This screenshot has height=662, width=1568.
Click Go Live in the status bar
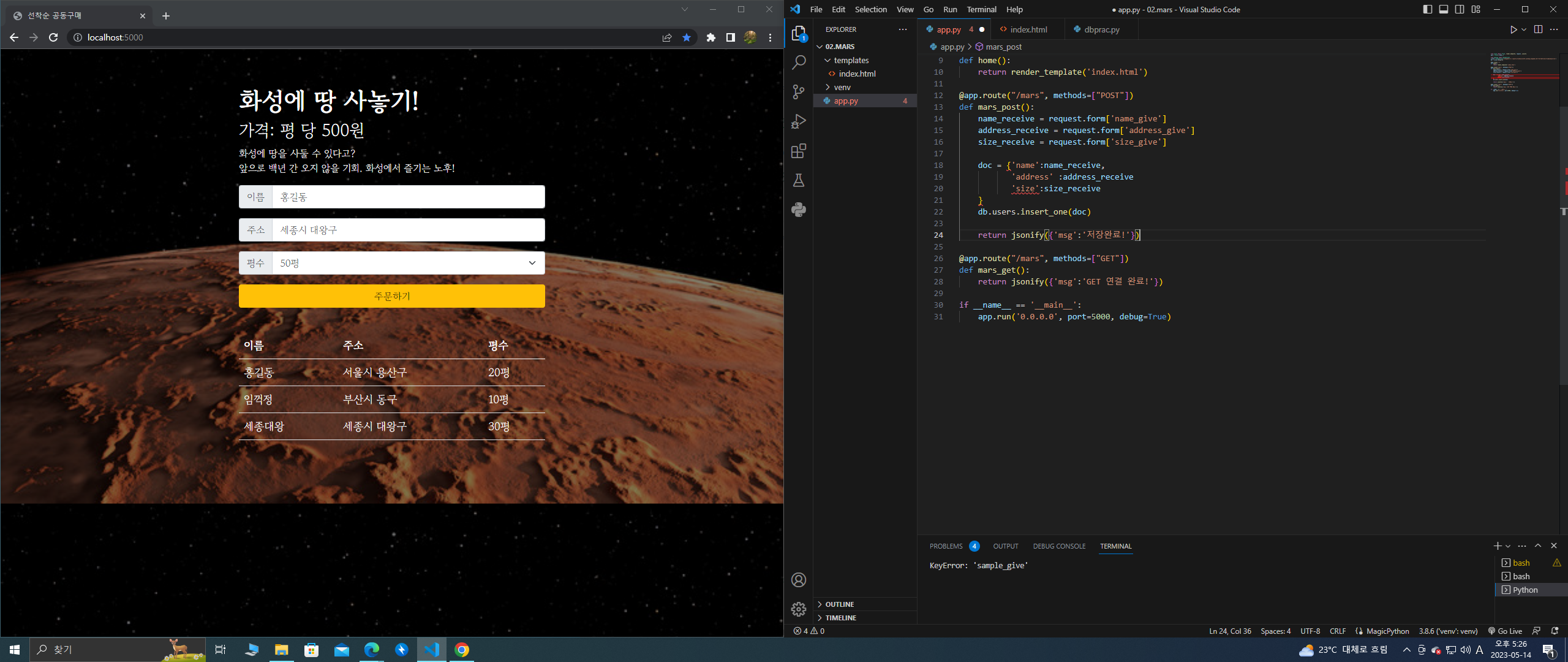pyautogui.click(x=1506, y=631)
